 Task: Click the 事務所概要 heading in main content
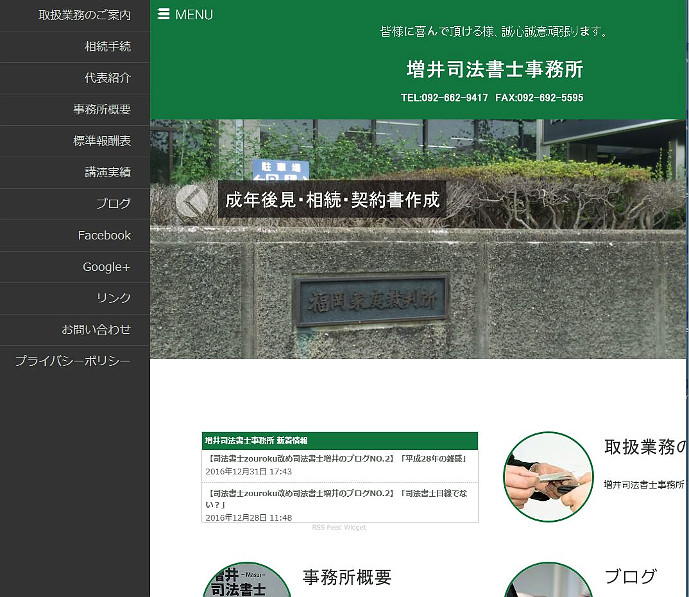pyautogui.click(x=347, y=577)
